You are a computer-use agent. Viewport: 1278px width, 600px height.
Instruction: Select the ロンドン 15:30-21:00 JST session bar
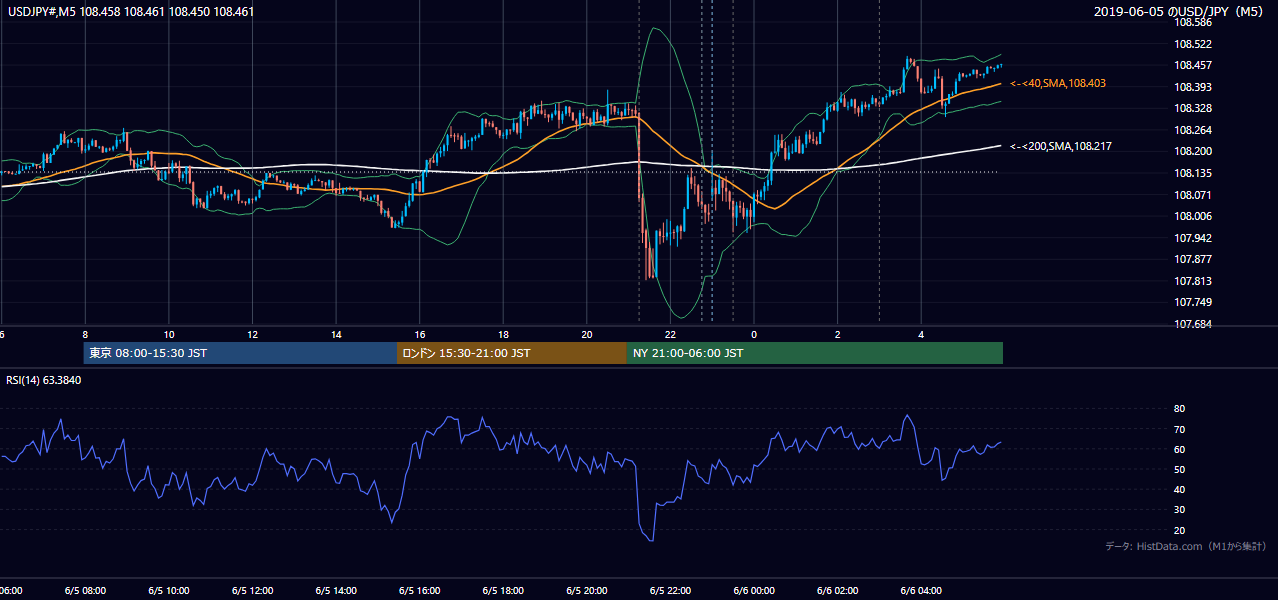tap(512, 353)
